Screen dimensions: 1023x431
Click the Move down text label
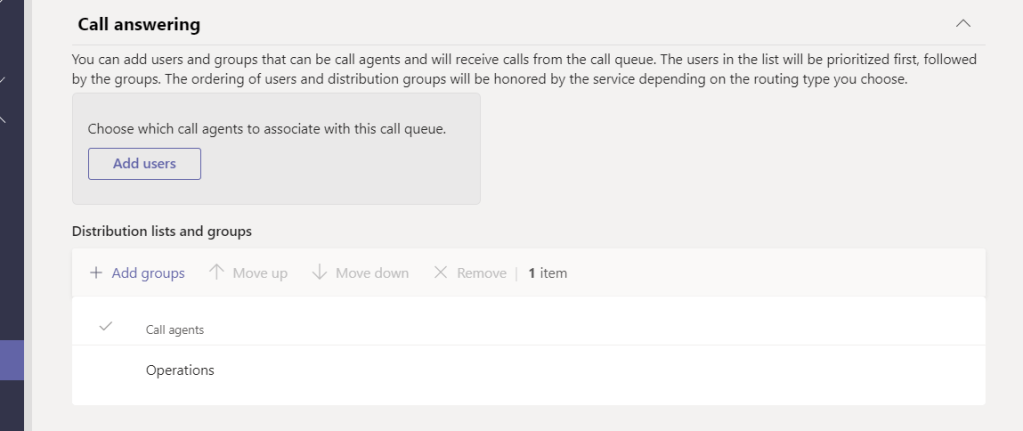click(x=372, y=273)
